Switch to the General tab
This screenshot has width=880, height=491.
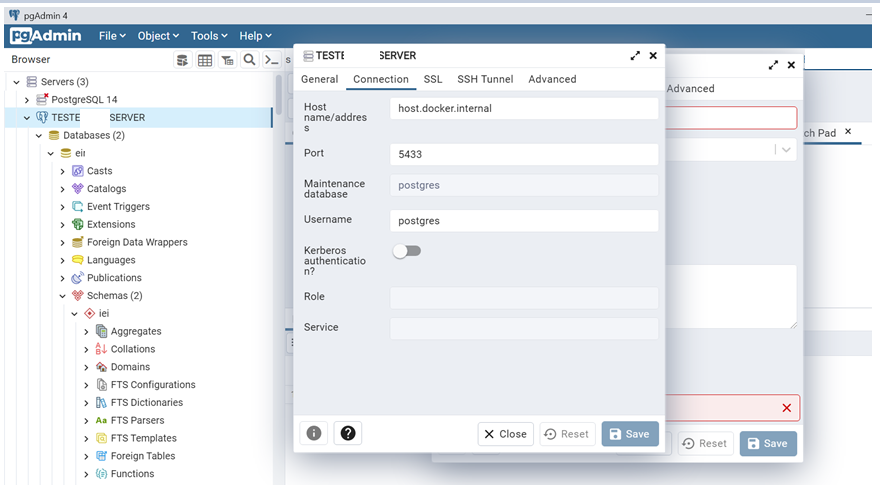pos(319,79)
